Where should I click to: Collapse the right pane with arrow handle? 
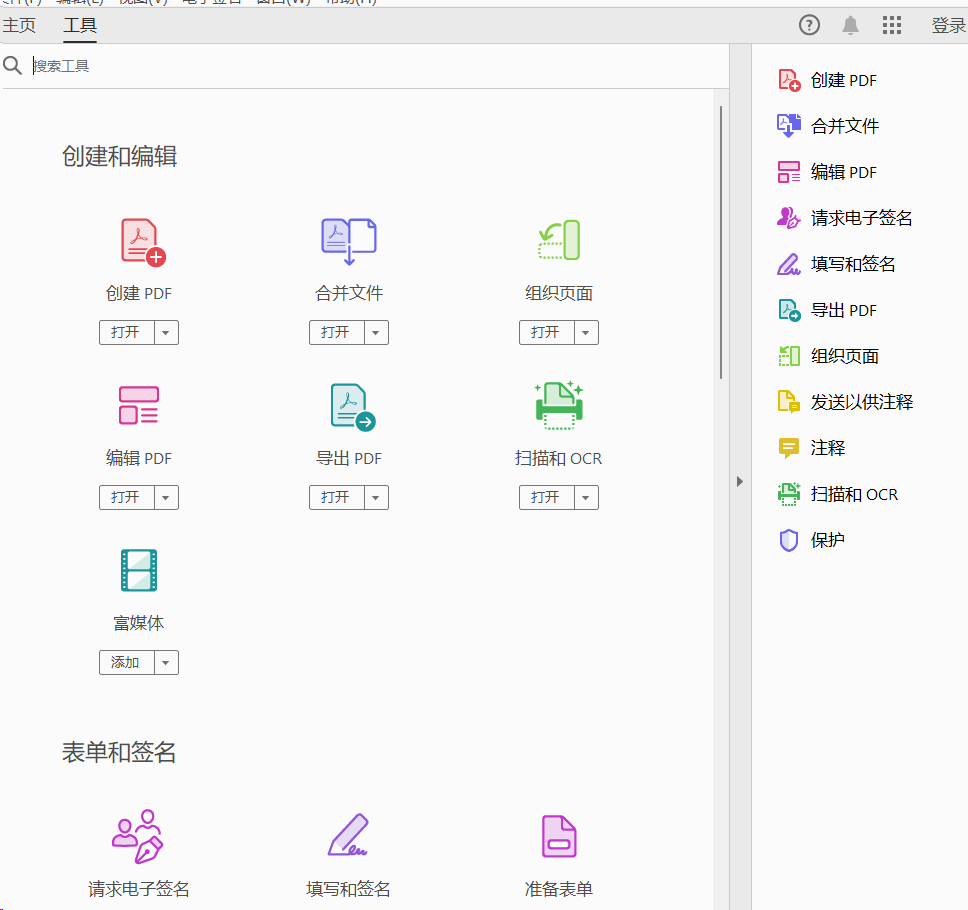coord(740,482)
